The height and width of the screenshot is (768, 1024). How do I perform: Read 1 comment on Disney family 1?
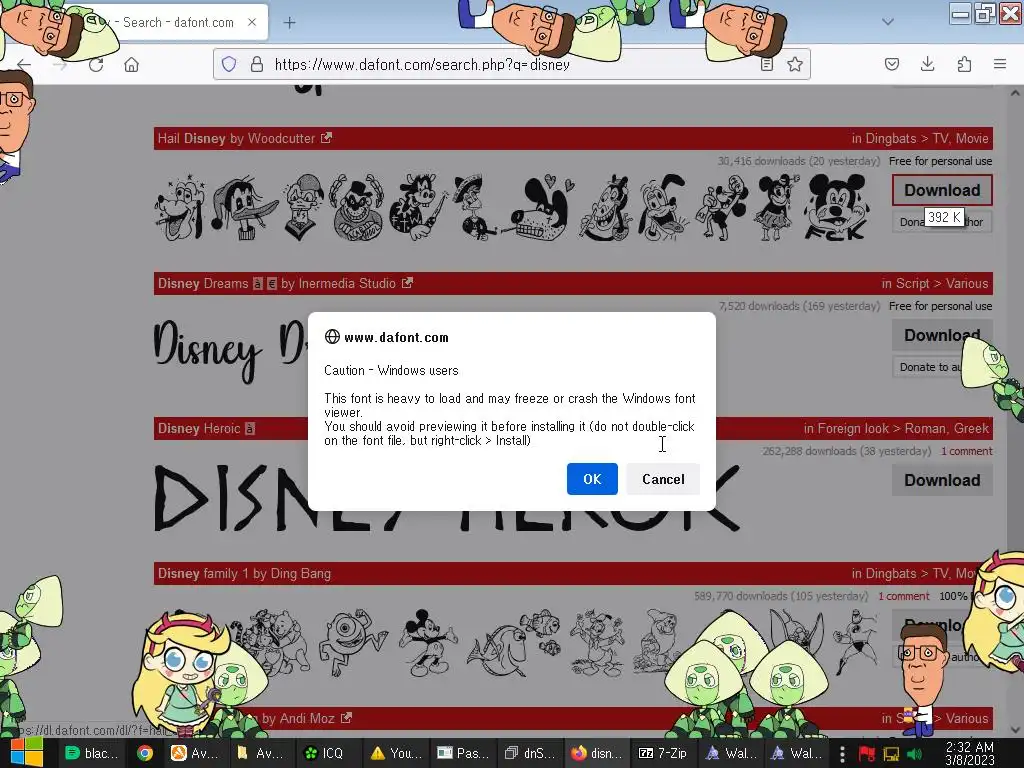click(903, 596)
